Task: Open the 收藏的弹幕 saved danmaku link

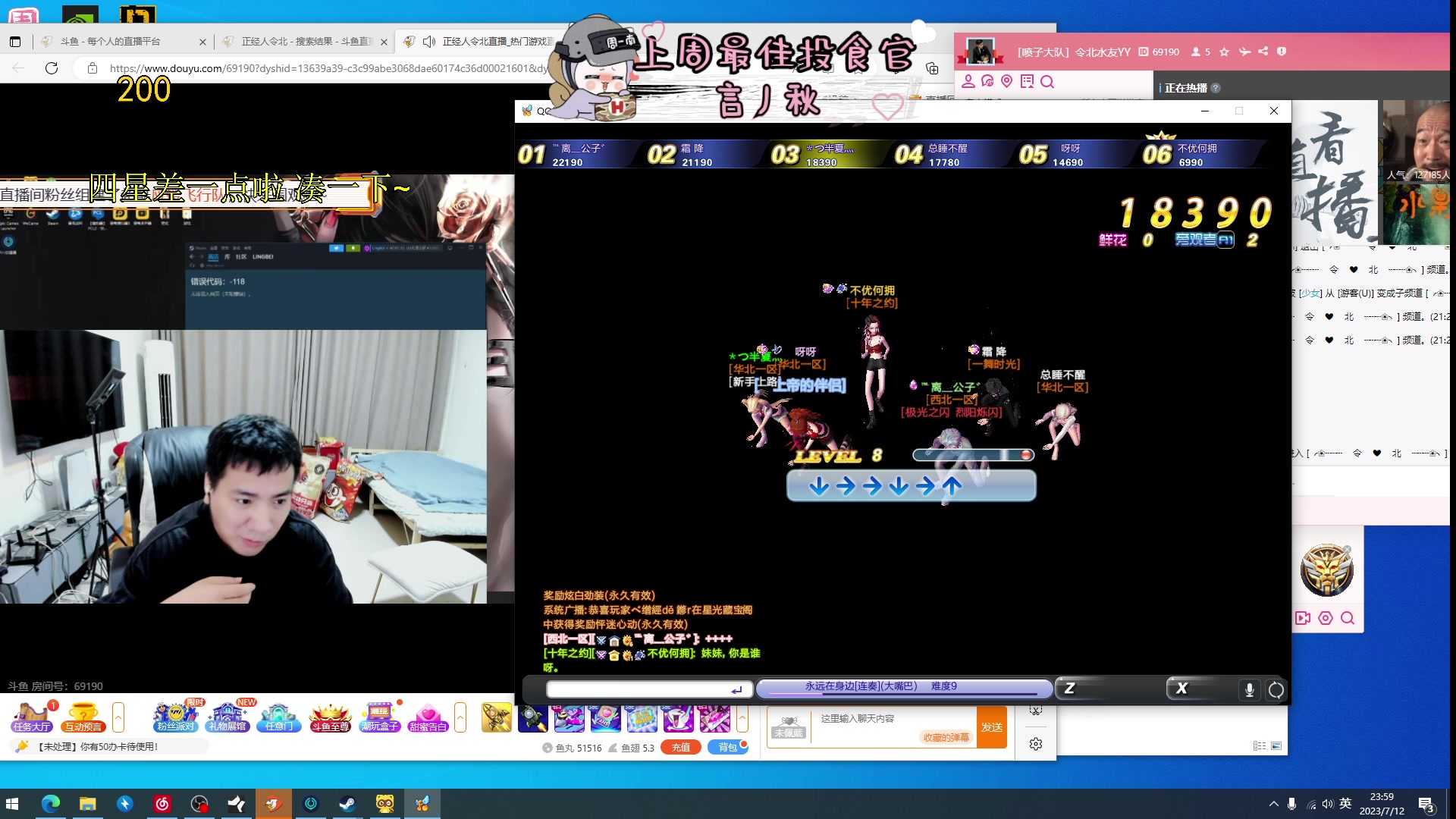Action: pos(946,737)
